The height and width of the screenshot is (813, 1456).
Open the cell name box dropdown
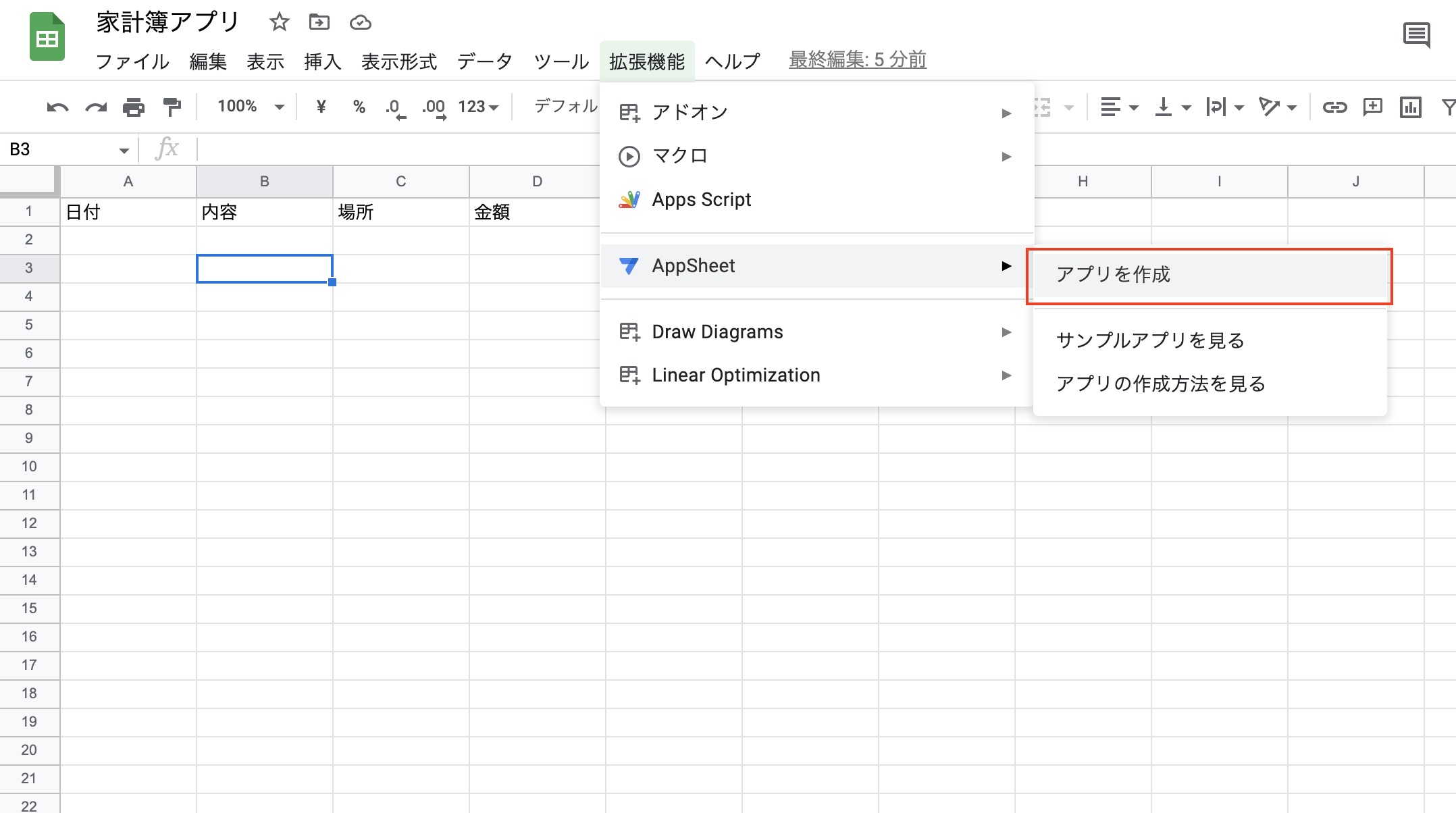click(124, 149)
